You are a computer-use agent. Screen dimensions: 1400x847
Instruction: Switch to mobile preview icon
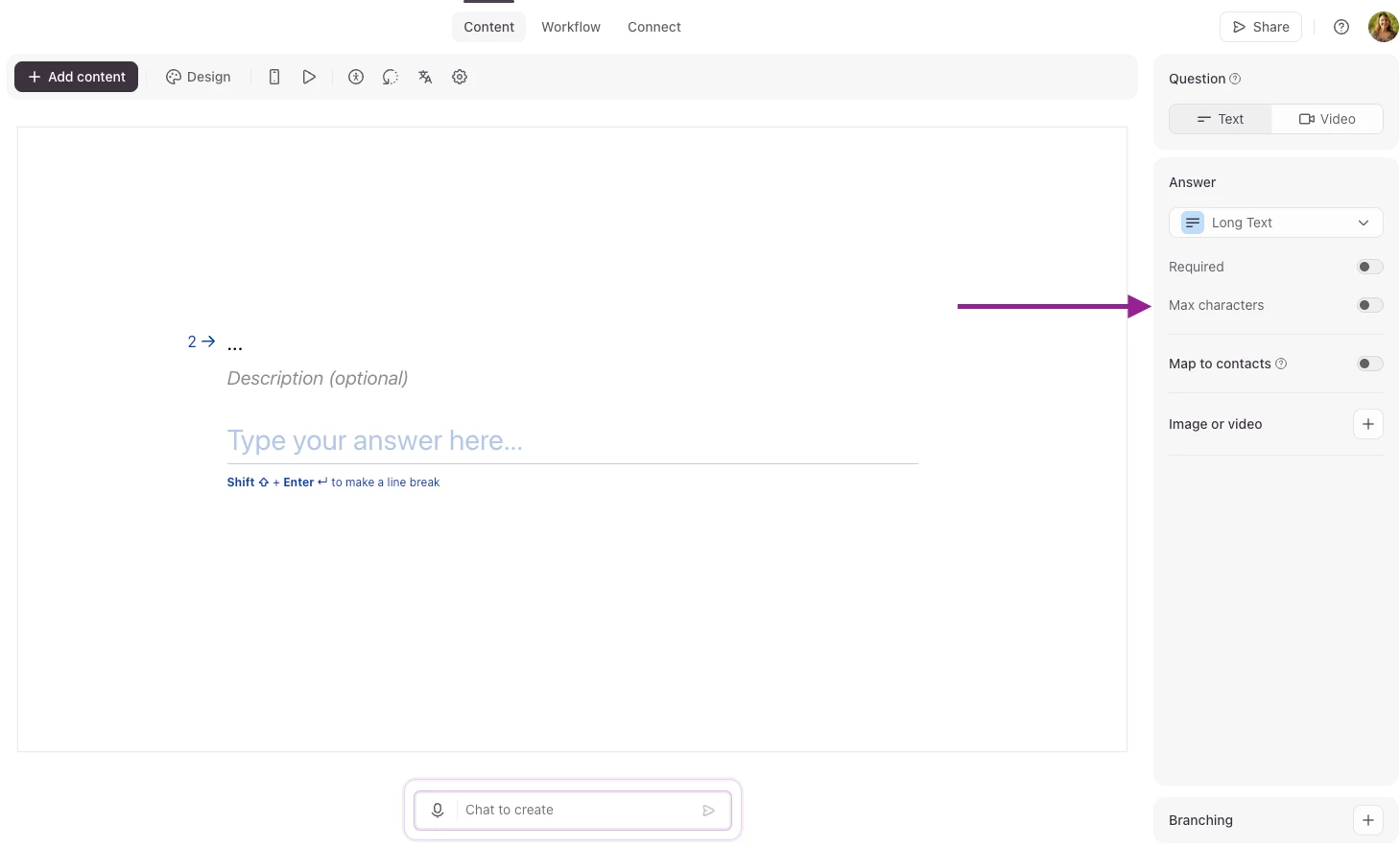(x=274, y=77)
